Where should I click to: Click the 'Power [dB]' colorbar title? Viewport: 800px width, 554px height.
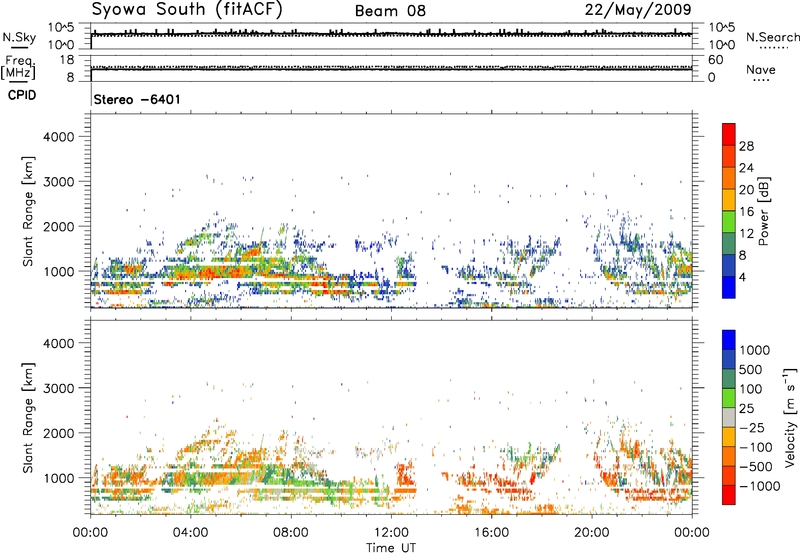tap(763, 211)
